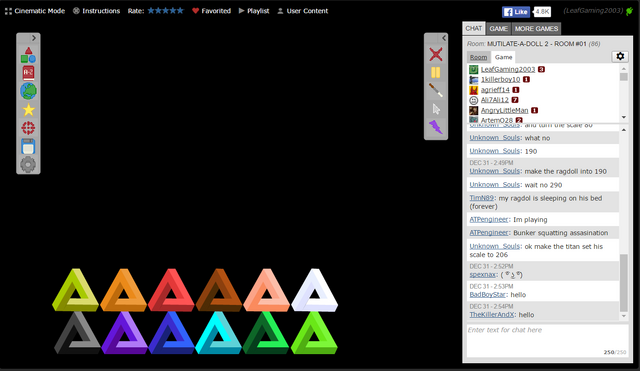Viewport: 640px width, 371px height.
Task: Open the MORE GAMES tab
Action: tap(536, 29)
